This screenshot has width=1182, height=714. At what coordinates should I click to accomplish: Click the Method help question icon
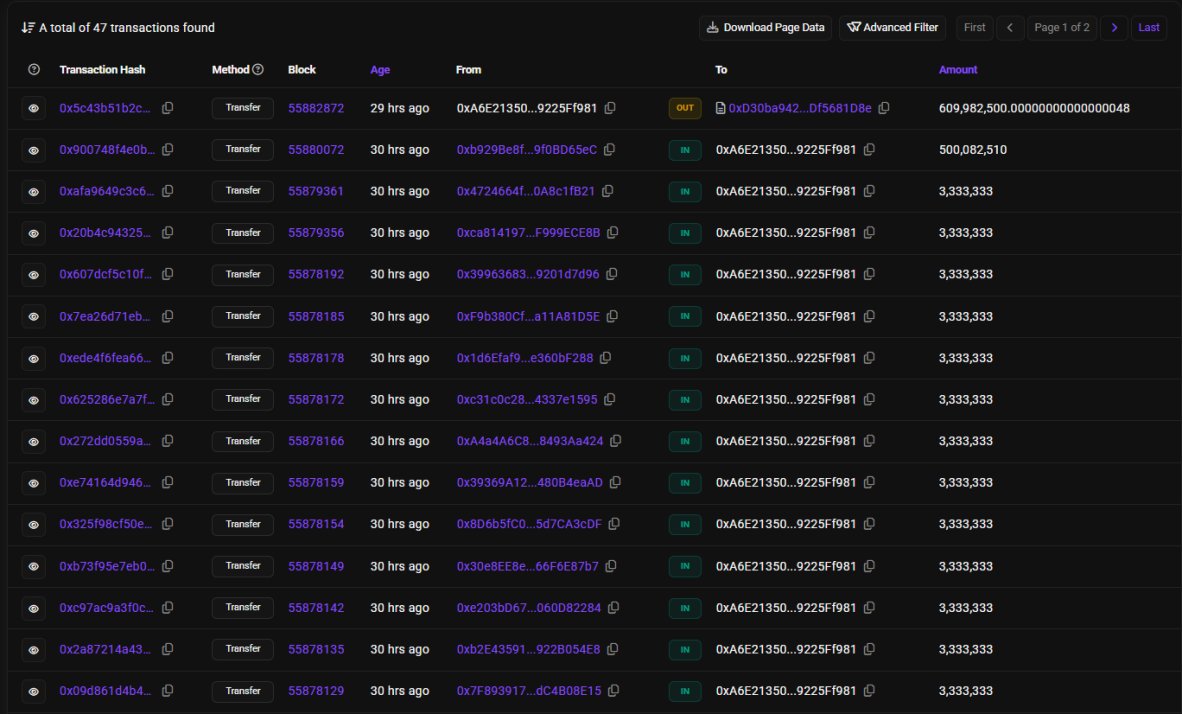pyautogui.click(x=258, y=69)
